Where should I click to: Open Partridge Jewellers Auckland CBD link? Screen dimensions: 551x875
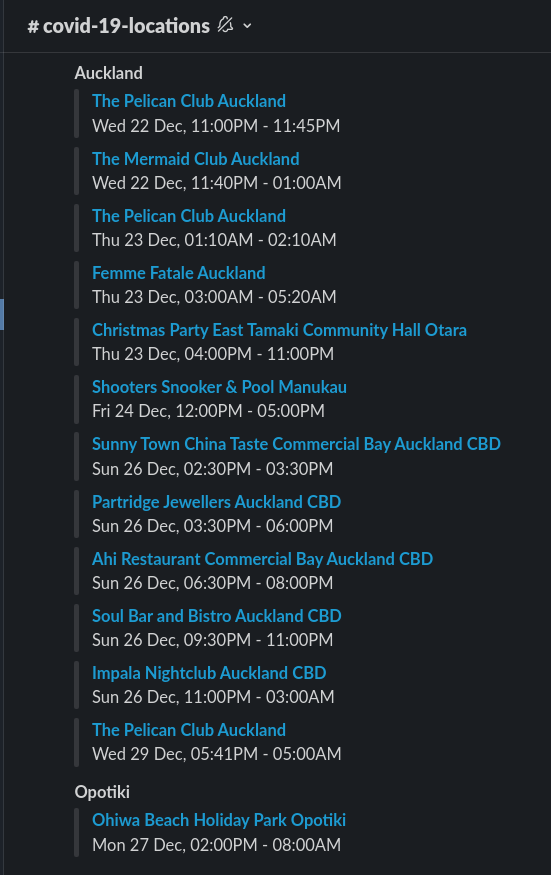(x=217, y=502)
